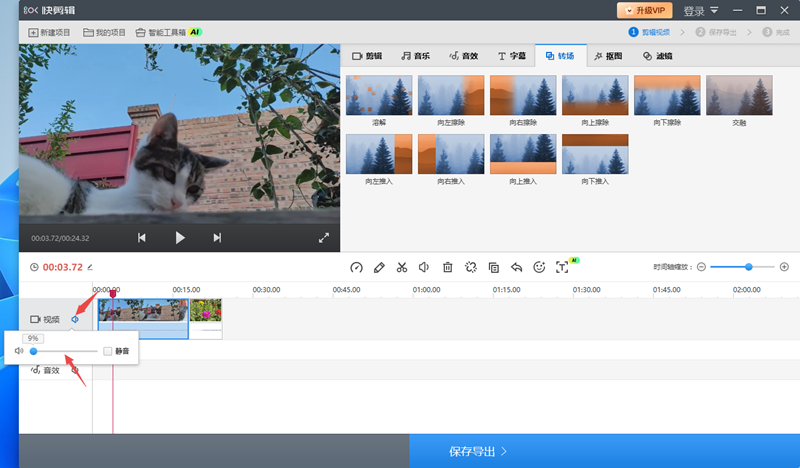This screenshot has height=468, width=800.
Task: Zoom in timeline with plus button
Action: point(784,267)
